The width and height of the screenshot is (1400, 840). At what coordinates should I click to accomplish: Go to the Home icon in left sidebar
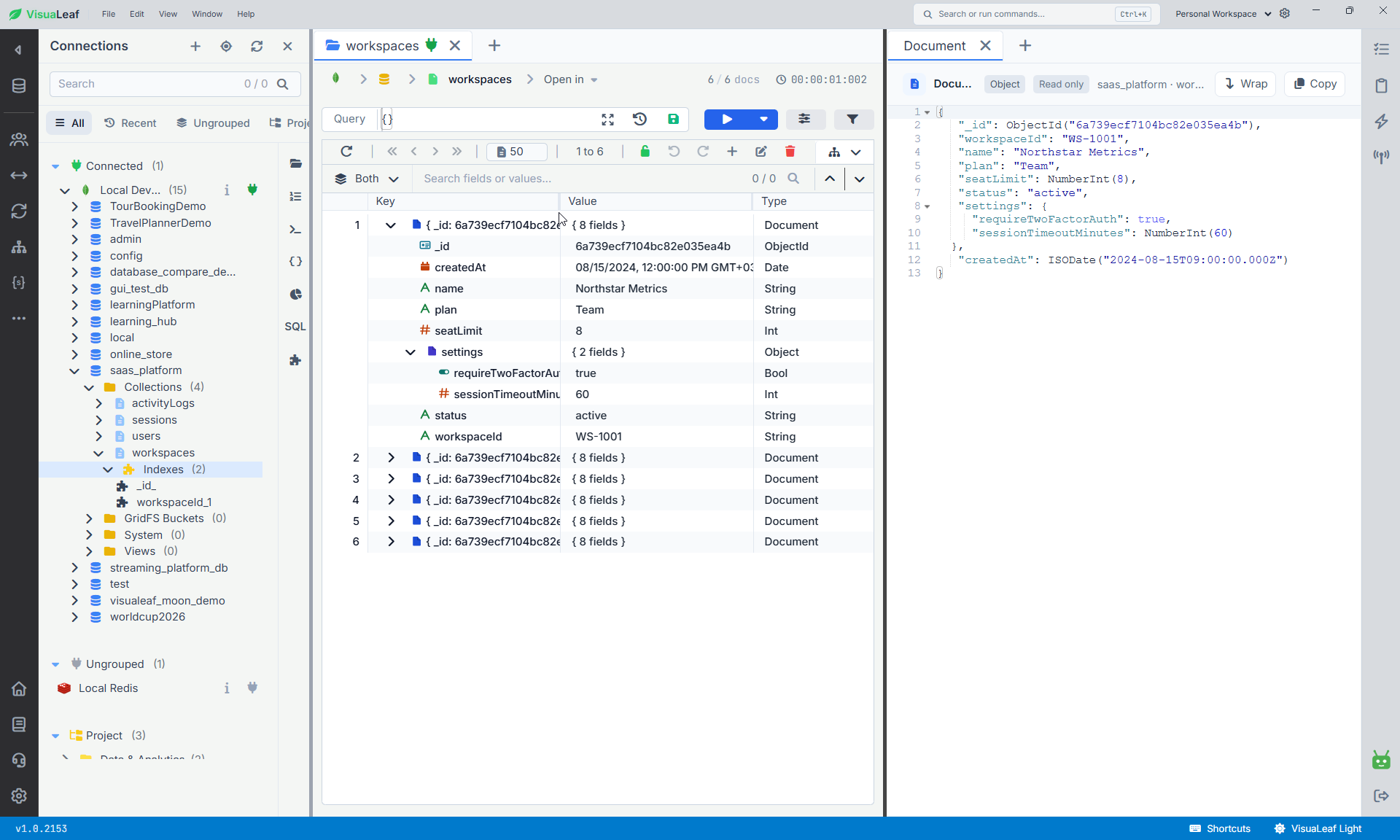click(x=19, y=689)
